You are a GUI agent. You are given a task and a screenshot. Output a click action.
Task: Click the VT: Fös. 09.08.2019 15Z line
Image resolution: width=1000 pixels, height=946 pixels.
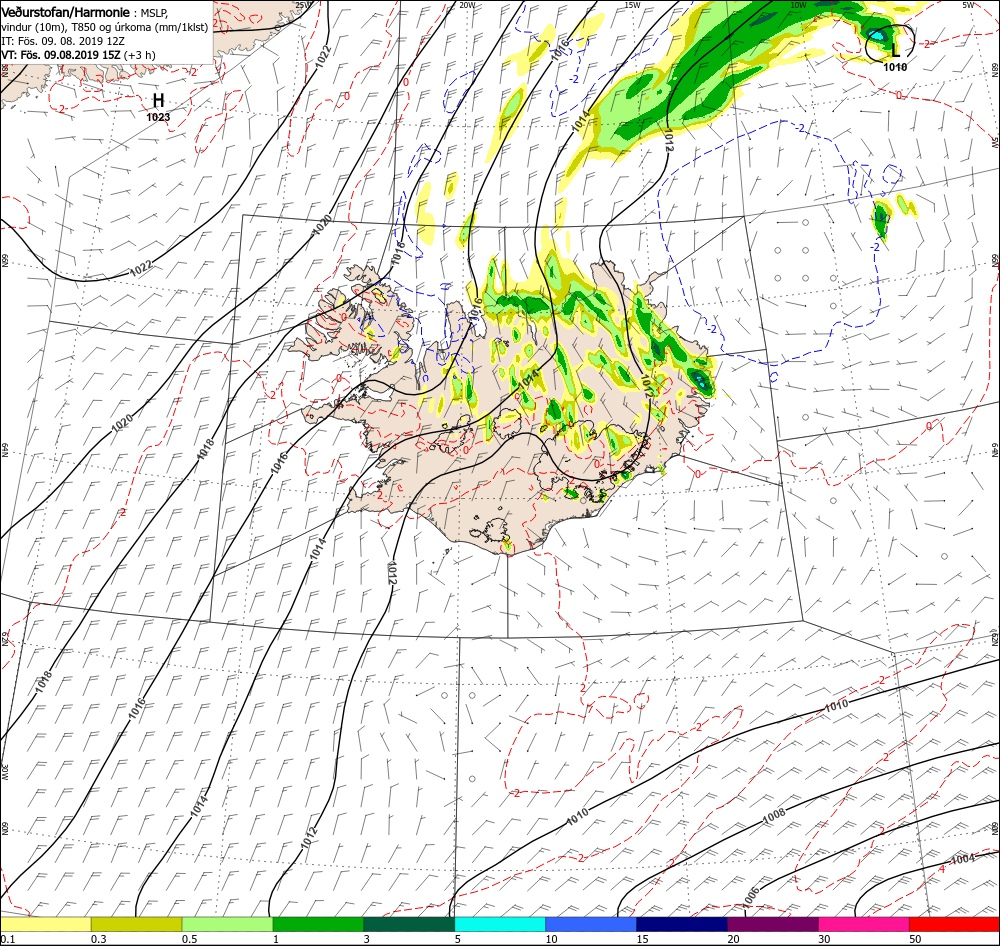pyautogui.click(x=78, y=55)
